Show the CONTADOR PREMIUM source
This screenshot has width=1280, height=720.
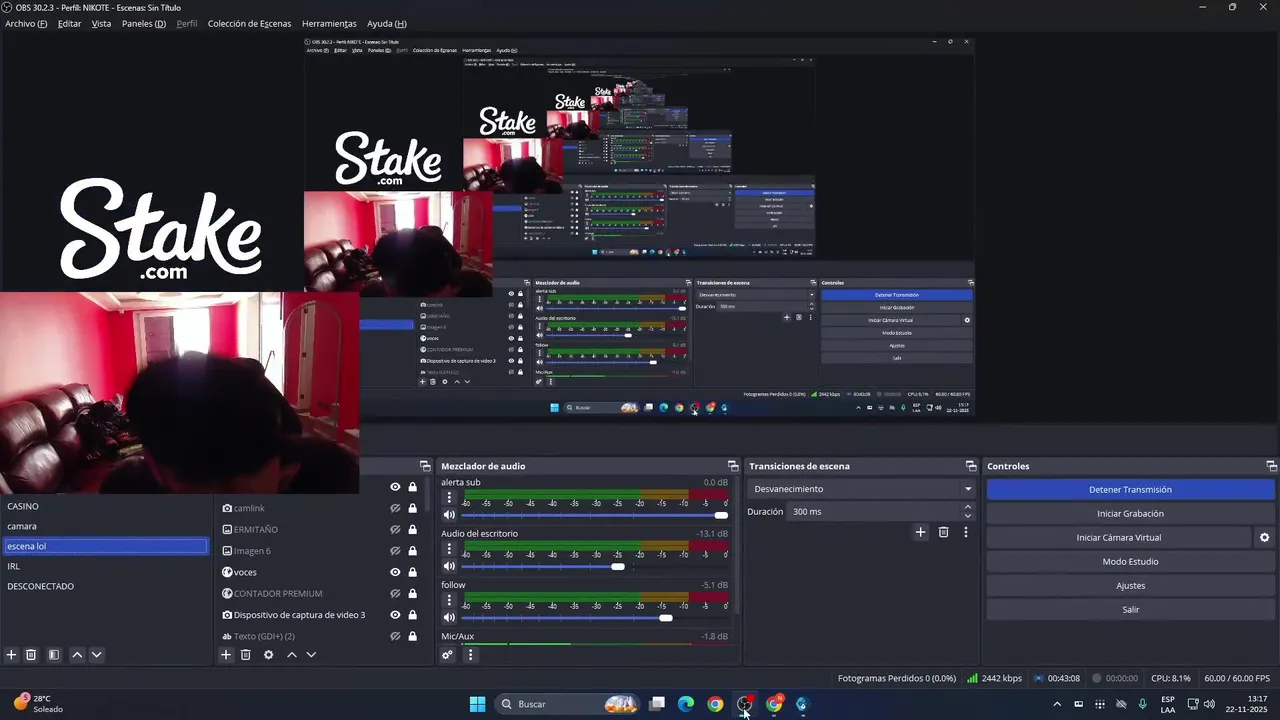click(395, 593)
